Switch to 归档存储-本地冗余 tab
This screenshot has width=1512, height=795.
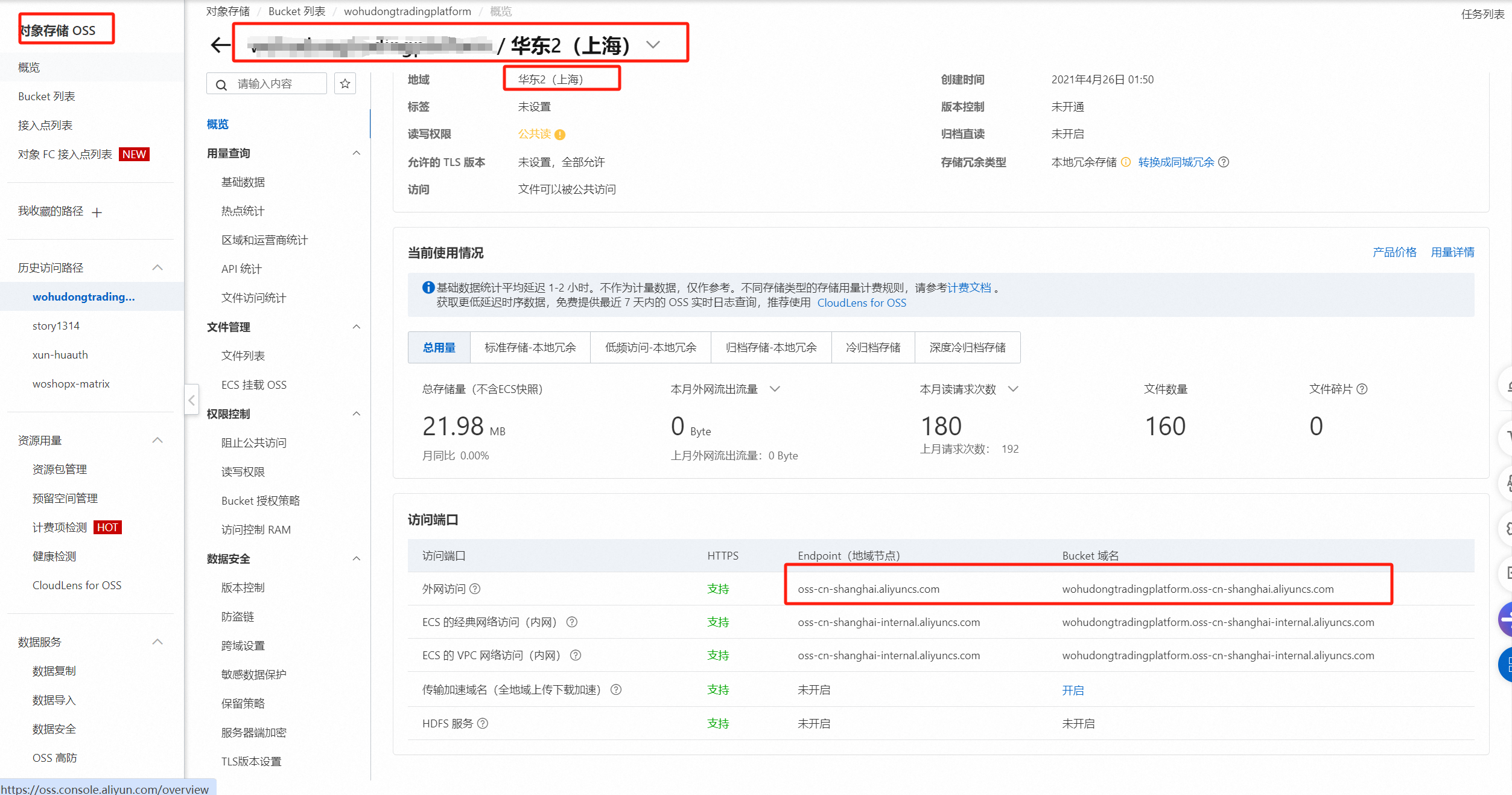coord(771,348)
